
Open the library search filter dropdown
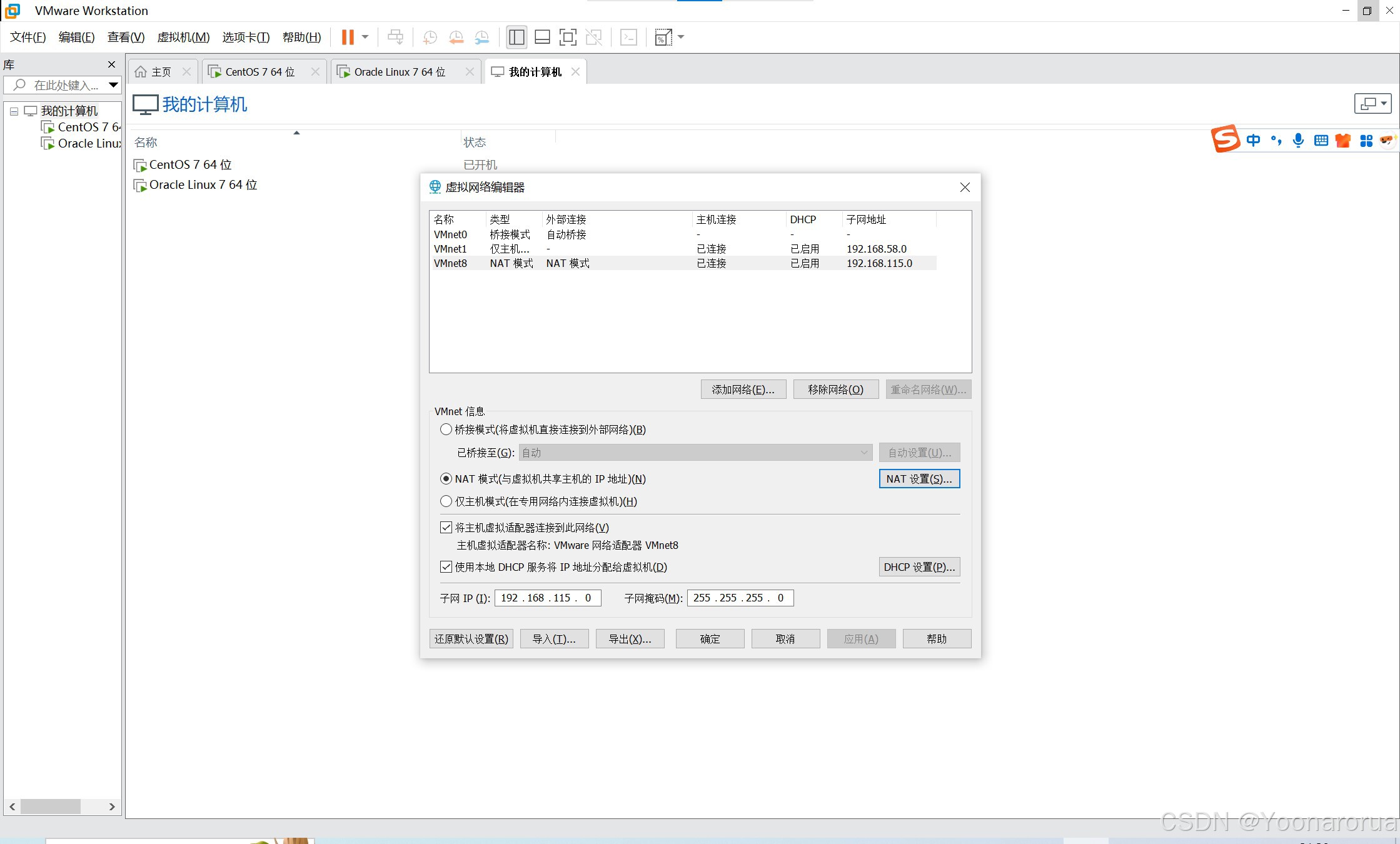[x=113, y=85]
